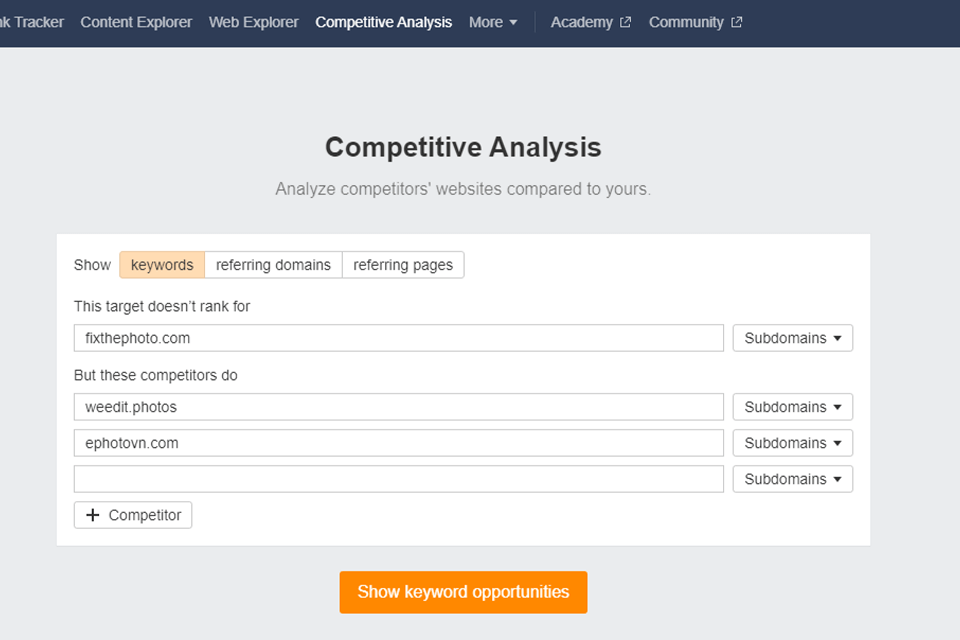The height and width of the screenshot is (640, 960).
Task: Open the Rank Tracker nav item
Action: click(32, 22)
